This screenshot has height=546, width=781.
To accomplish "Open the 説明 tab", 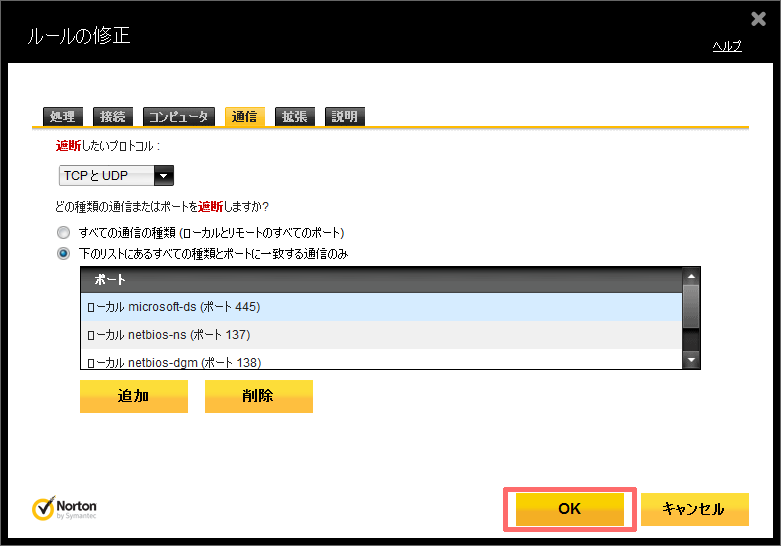I will coord(344,116).
